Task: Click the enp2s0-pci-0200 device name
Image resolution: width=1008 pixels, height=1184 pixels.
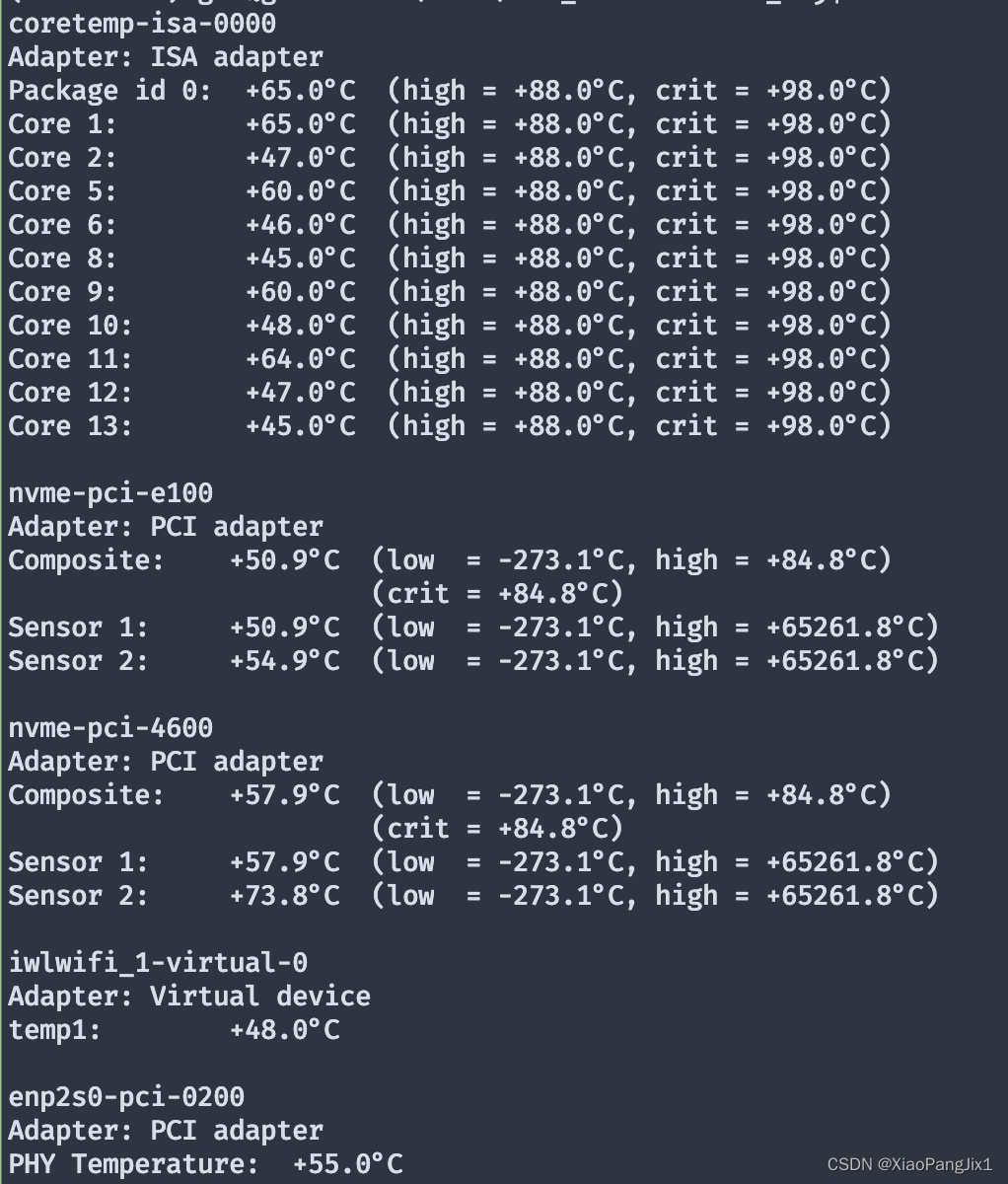Action: (x=126, y=1097)
